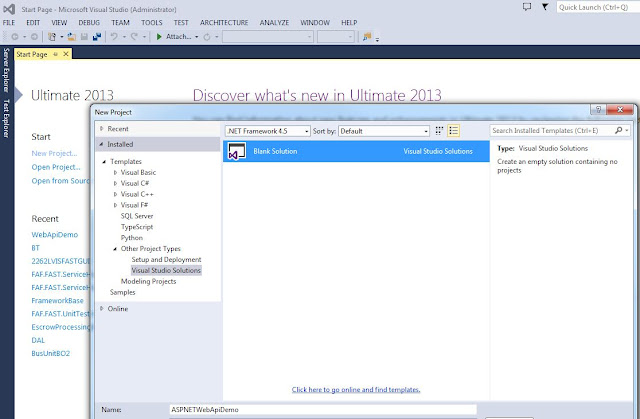Collapse the Templates tree node
Viewport: 640px width, 419px height.
(x=104, y=162)
